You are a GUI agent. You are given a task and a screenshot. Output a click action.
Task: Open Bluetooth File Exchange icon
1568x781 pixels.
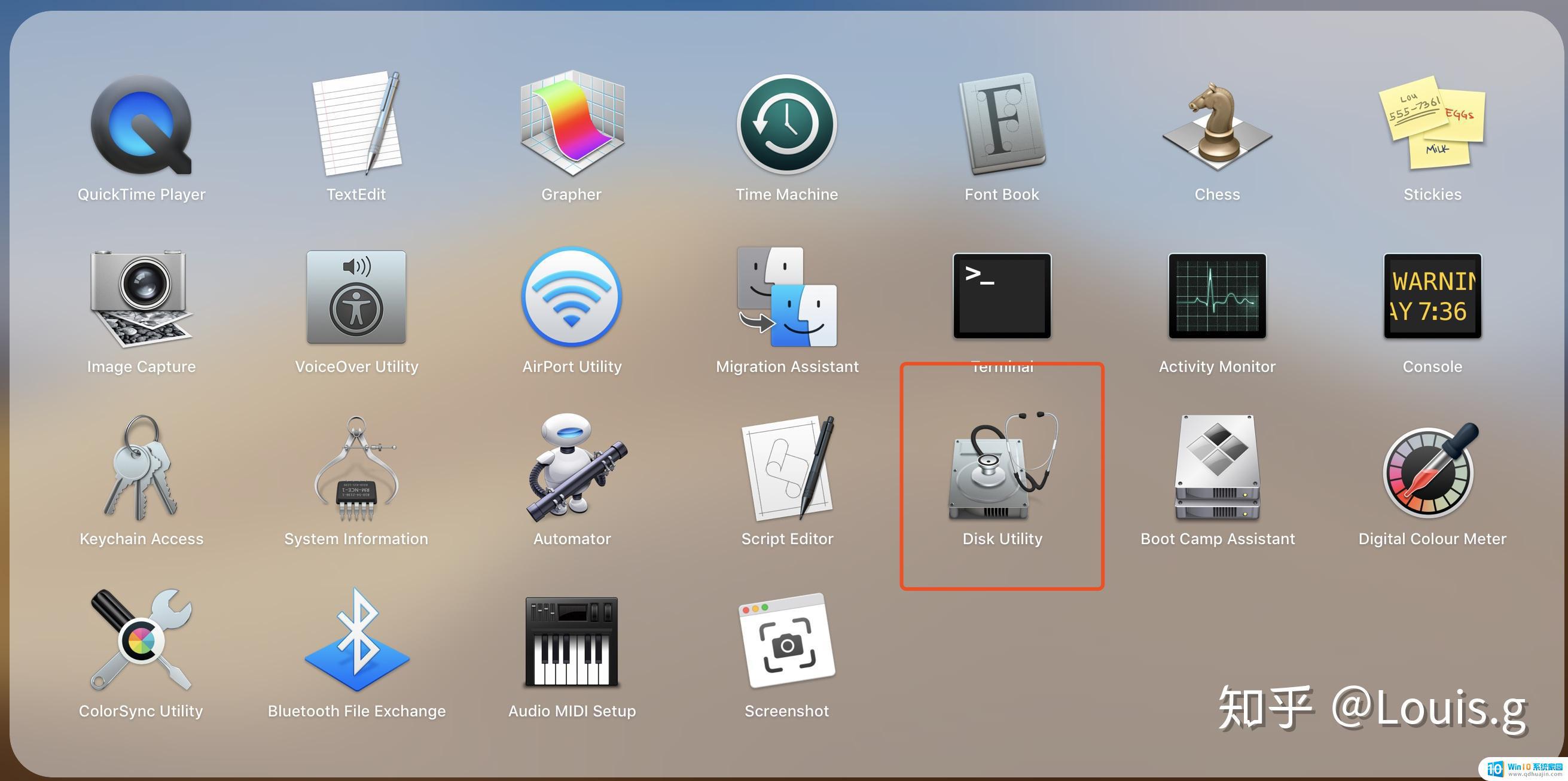(x=356, y=640)
